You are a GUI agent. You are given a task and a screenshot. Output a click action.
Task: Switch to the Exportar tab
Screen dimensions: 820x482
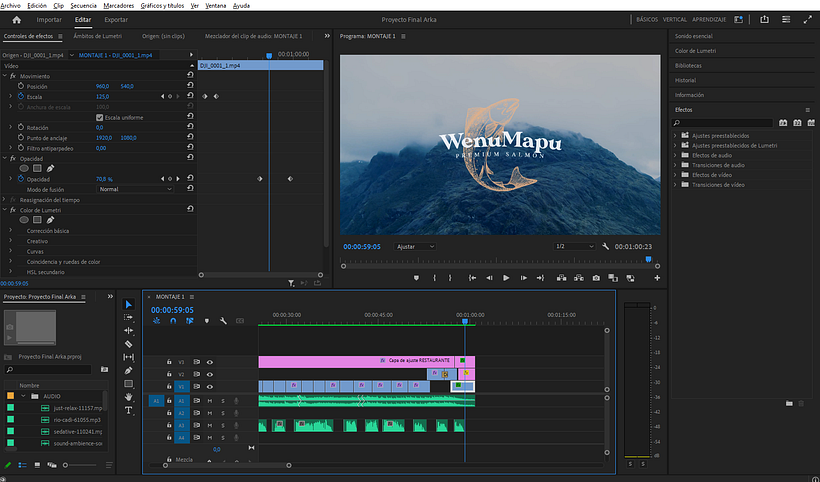116,20
